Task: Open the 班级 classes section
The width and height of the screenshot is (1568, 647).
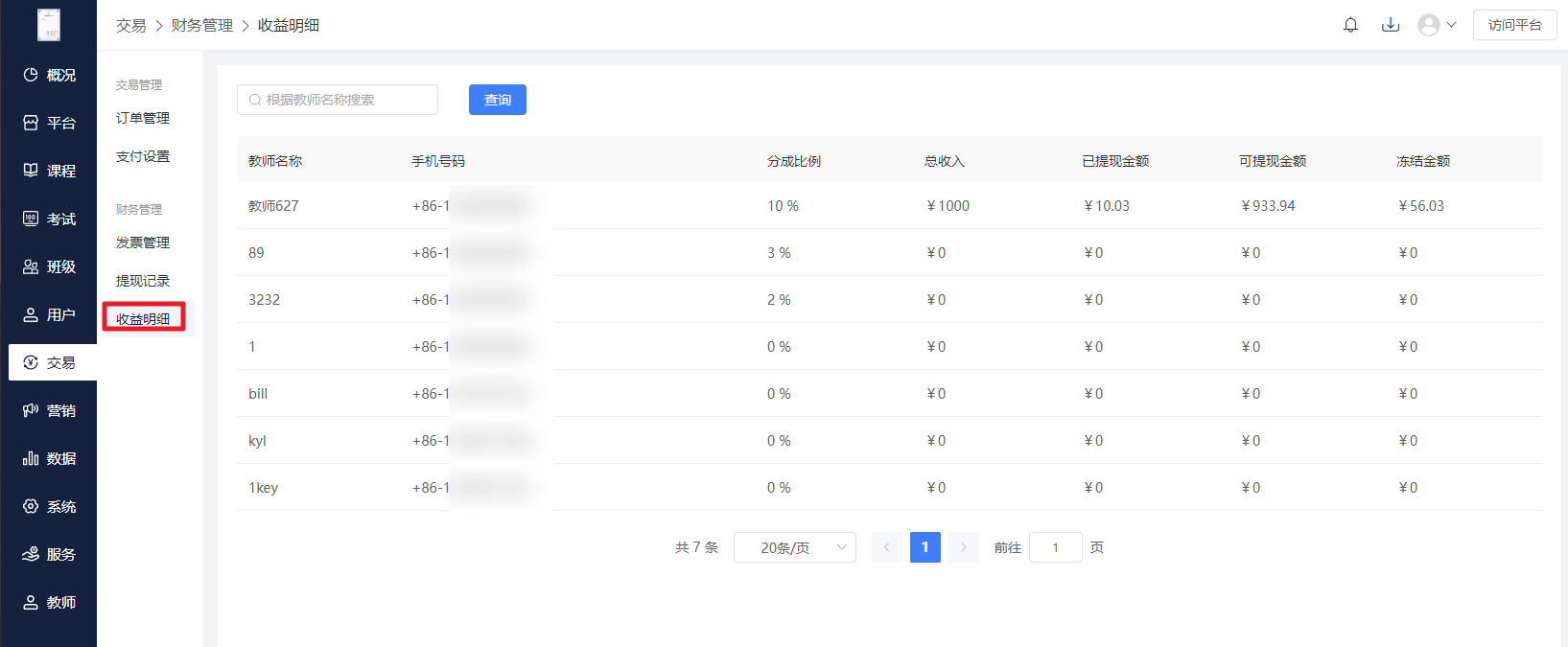Action: pos(49,266)
